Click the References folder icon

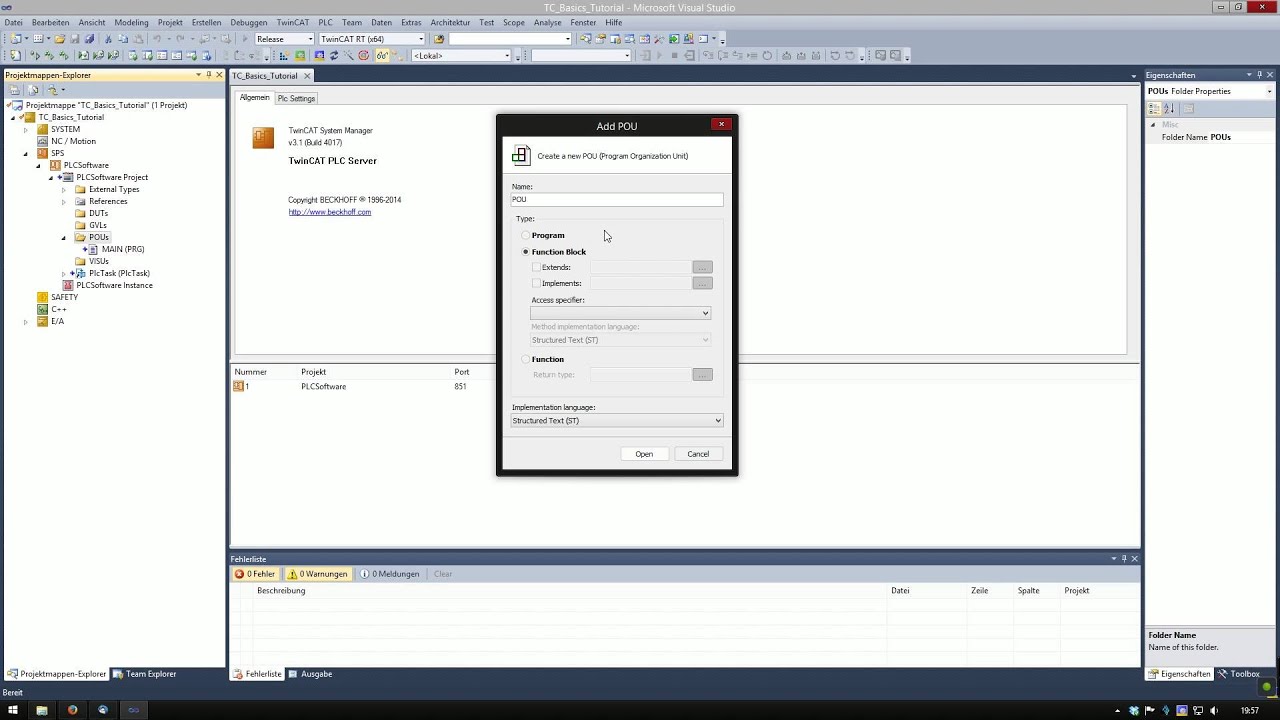coord(81,201)
